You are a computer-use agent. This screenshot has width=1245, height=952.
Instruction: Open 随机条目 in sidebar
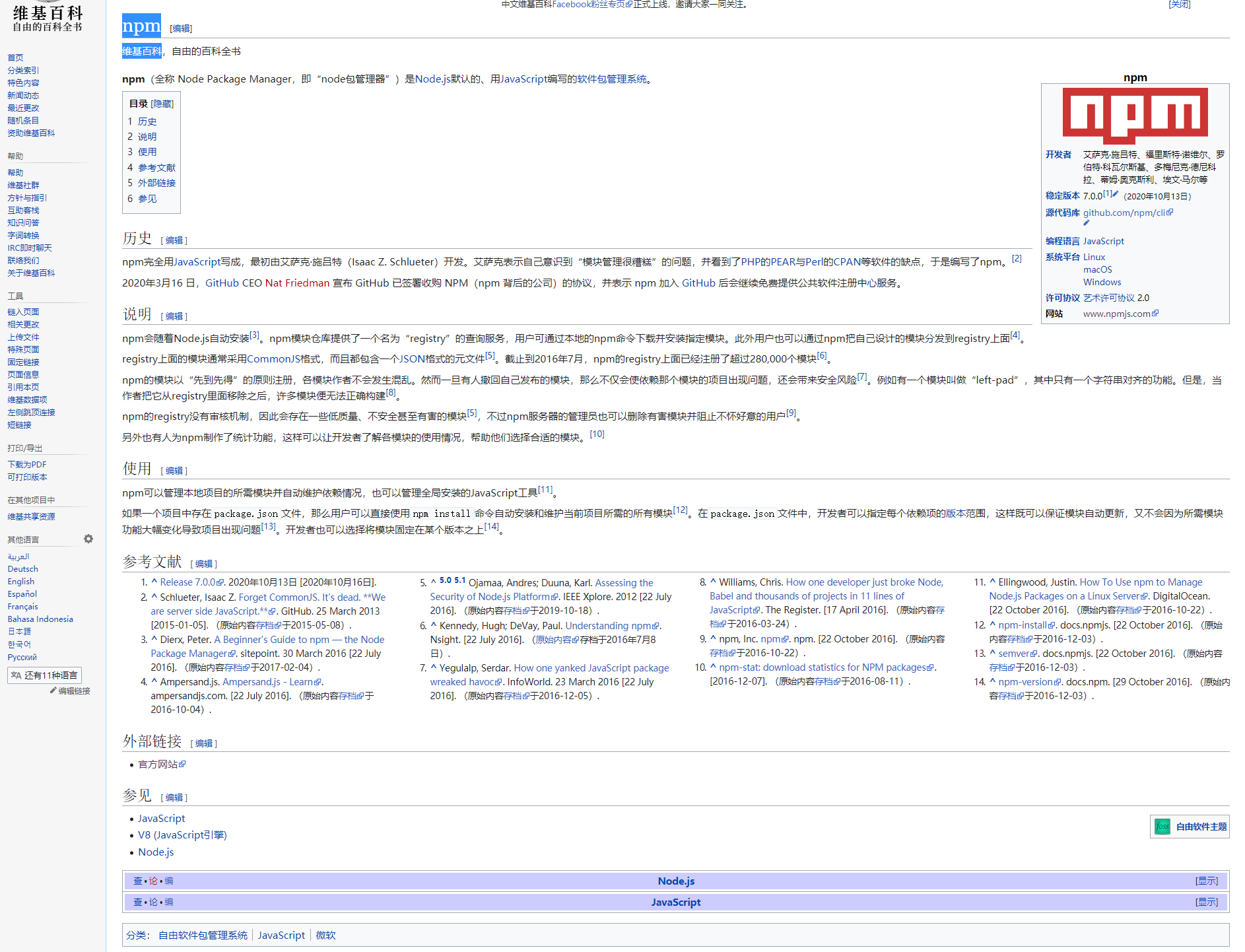point(23,121)
